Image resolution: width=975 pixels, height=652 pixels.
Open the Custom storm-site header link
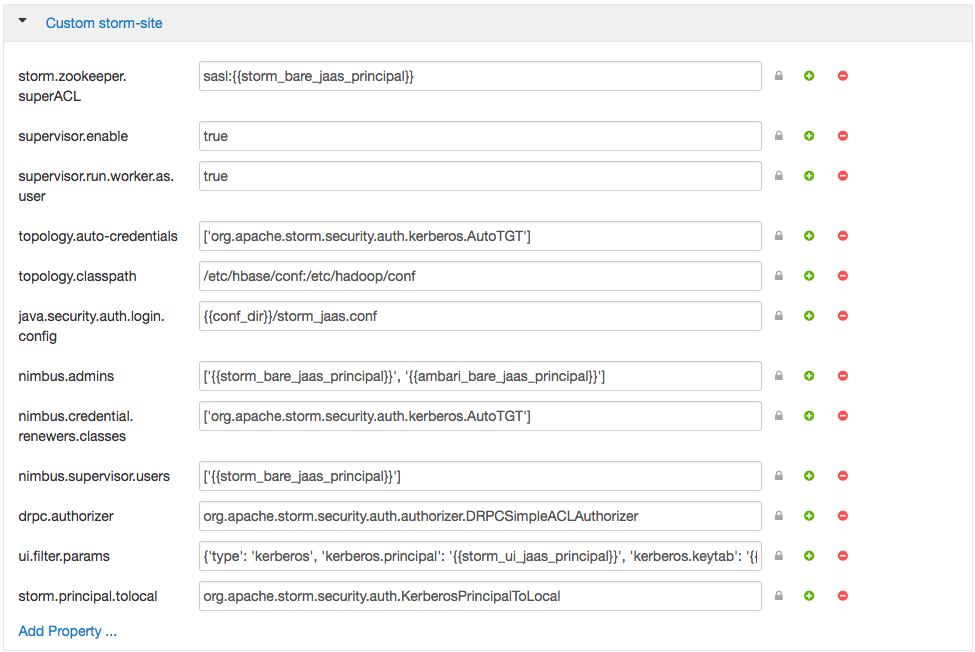pos(104,23)
